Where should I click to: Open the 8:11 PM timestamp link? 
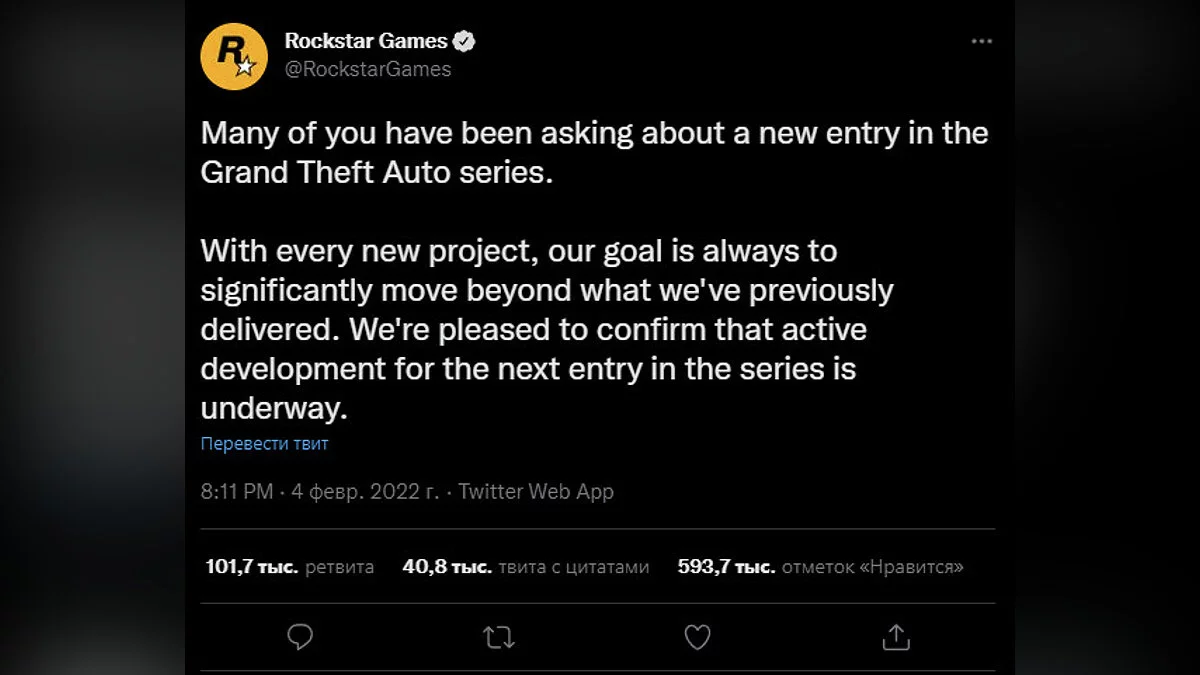(236, 491)
